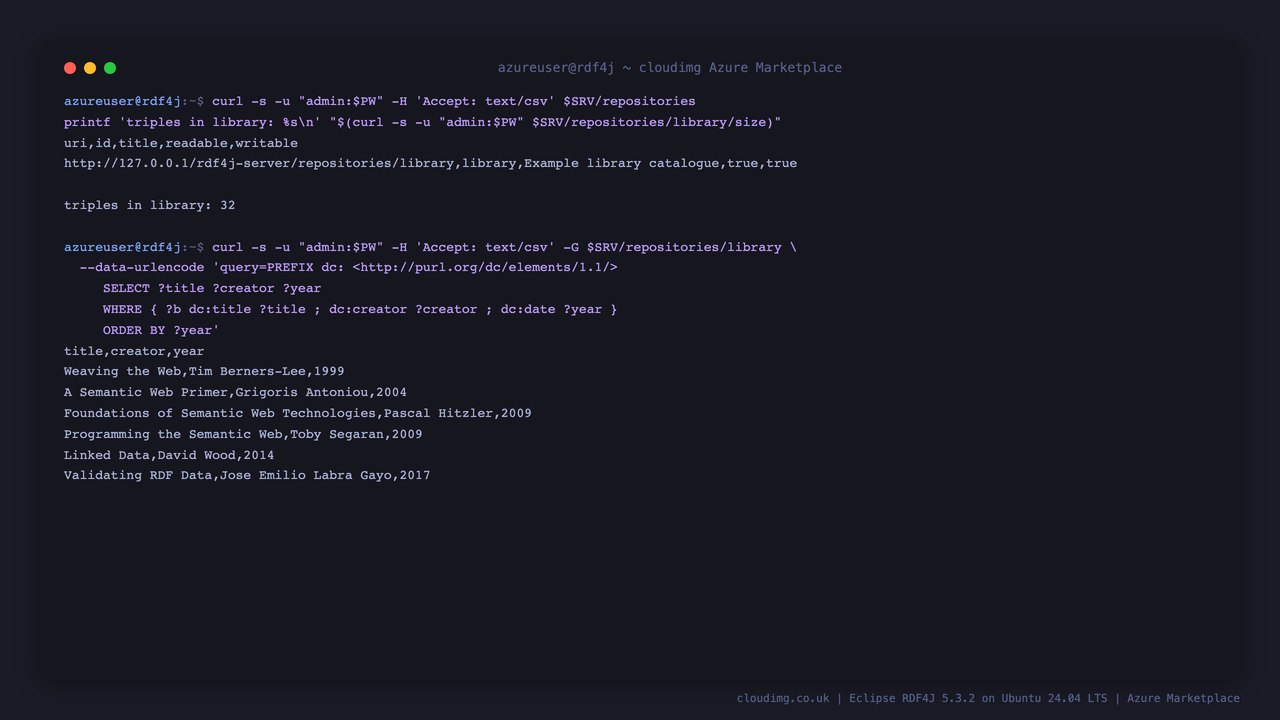Click the 'title,creator,year' CSV header line
This screenshot has height=720, width=1280.
tap(134, 351)
